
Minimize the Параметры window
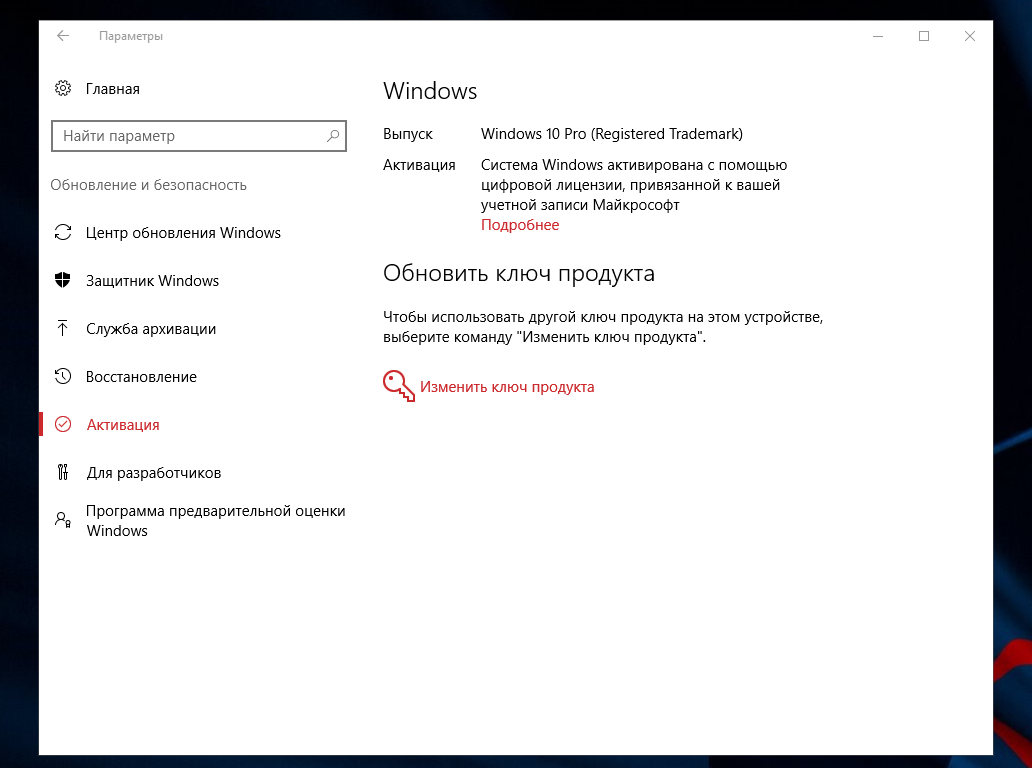click(x=878, y=36)
